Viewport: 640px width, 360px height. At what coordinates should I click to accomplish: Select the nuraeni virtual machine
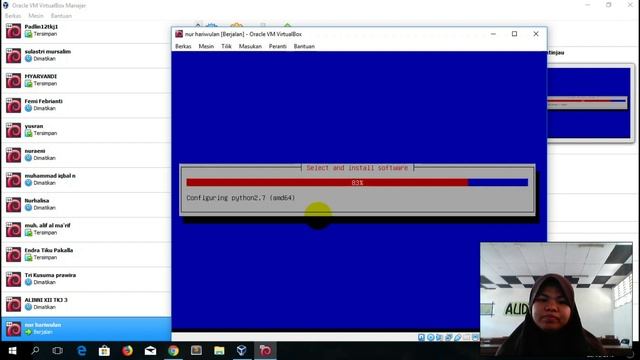click(x=86, y=155)
